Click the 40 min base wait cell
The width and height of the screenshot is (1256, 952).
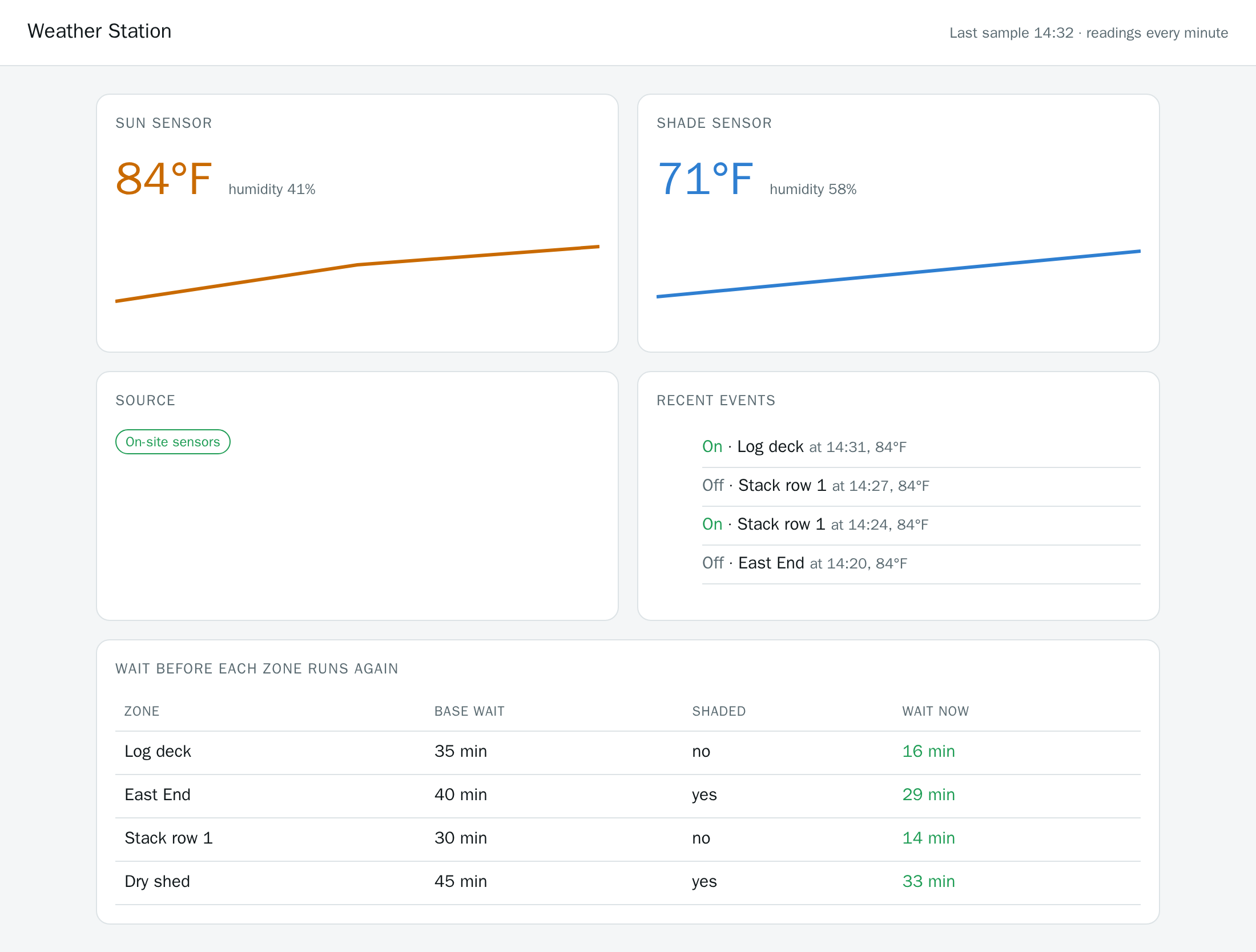(x=461, y=795)
